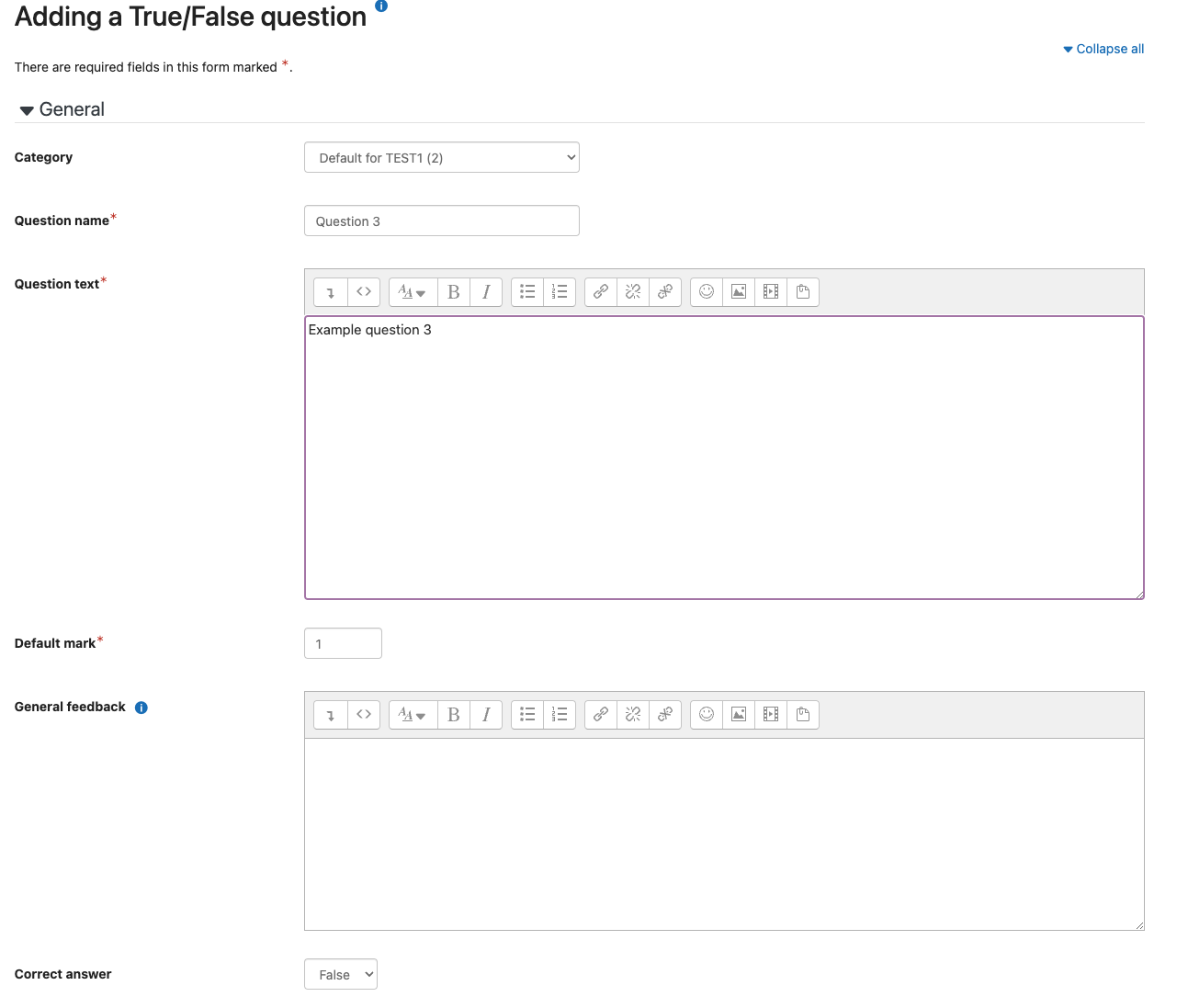Open the Correct answer dropdown
Viewport: 1177px width, 1008px height.
pos(341,974)
